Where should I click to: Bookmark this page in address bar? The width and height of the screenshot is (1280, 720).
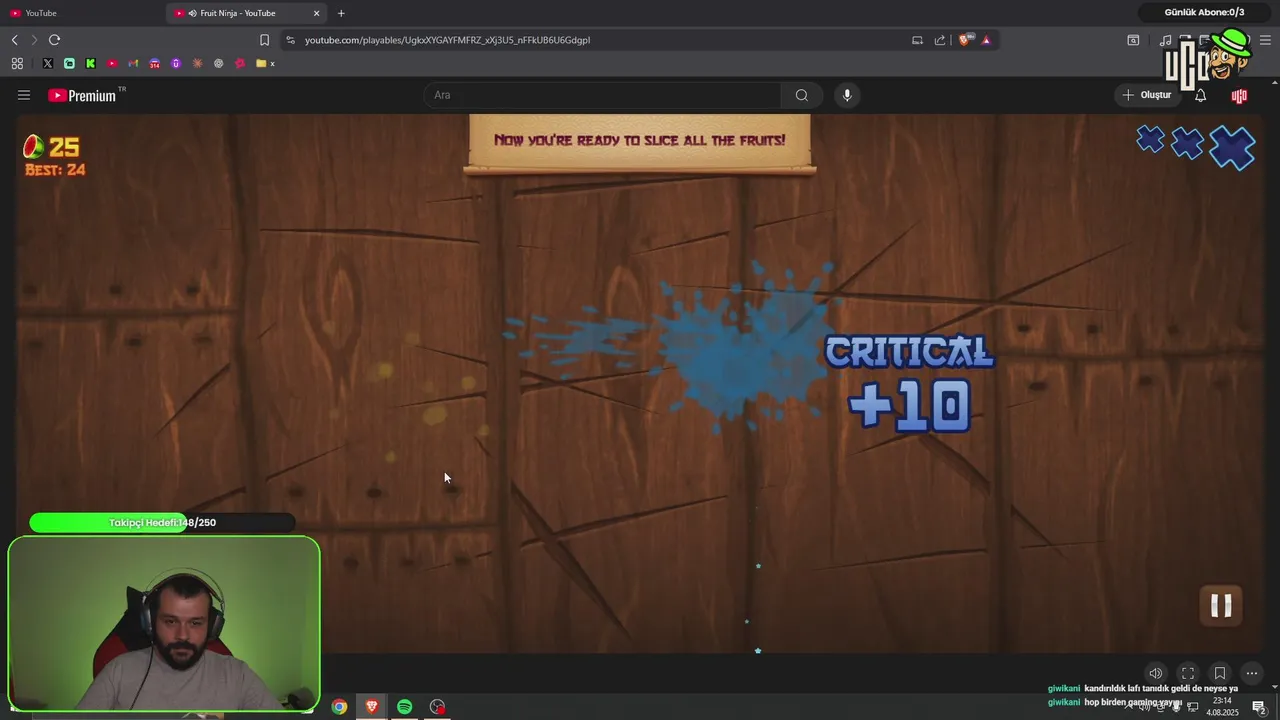point(264,40)
